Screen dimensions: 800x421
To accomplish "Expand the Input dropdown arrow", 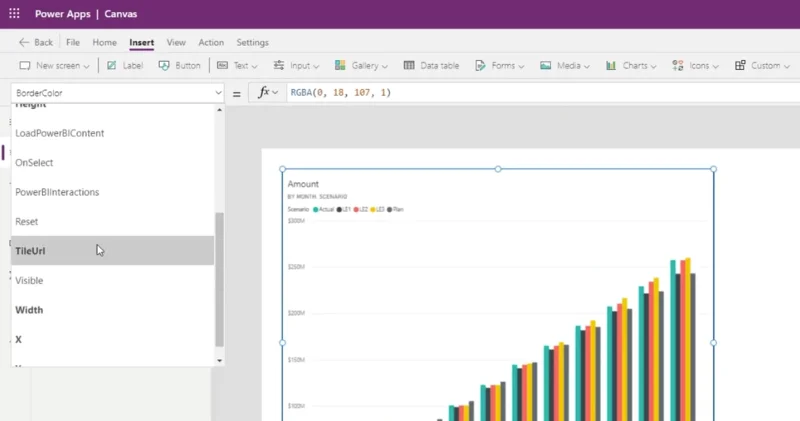I will [x=316, y=66].
